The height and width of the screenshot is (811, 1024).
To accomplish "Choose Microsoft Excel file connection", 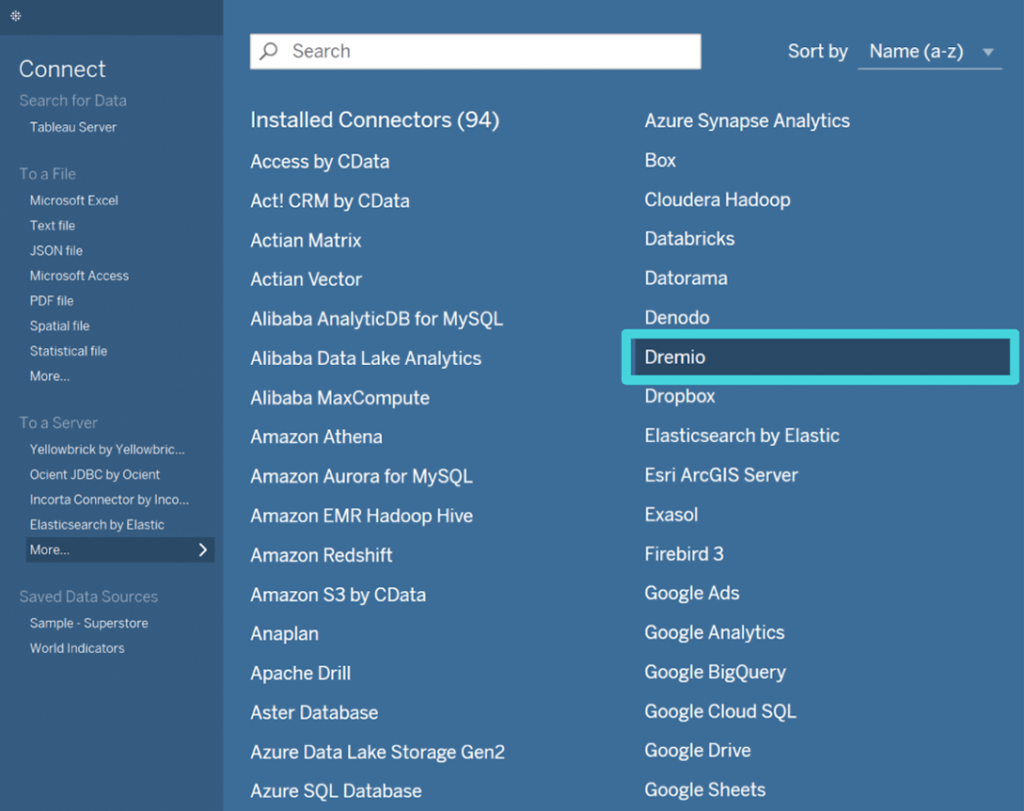I will coord(74,200).
